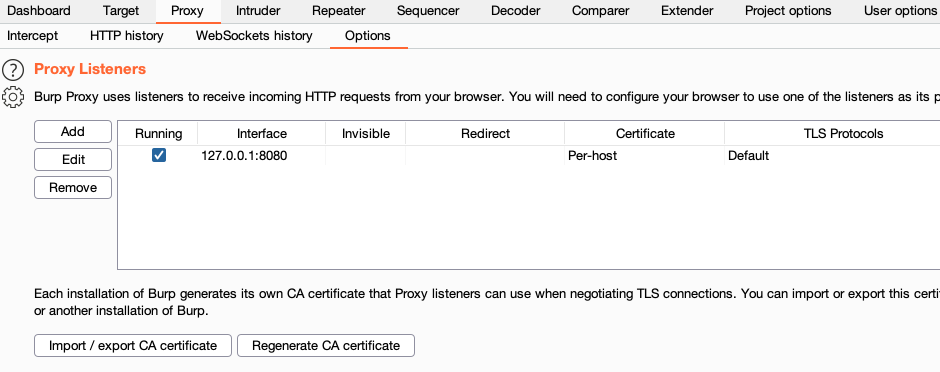Open the Extender tab
Screen dimensions: 940x372
(x=687, y=11)
